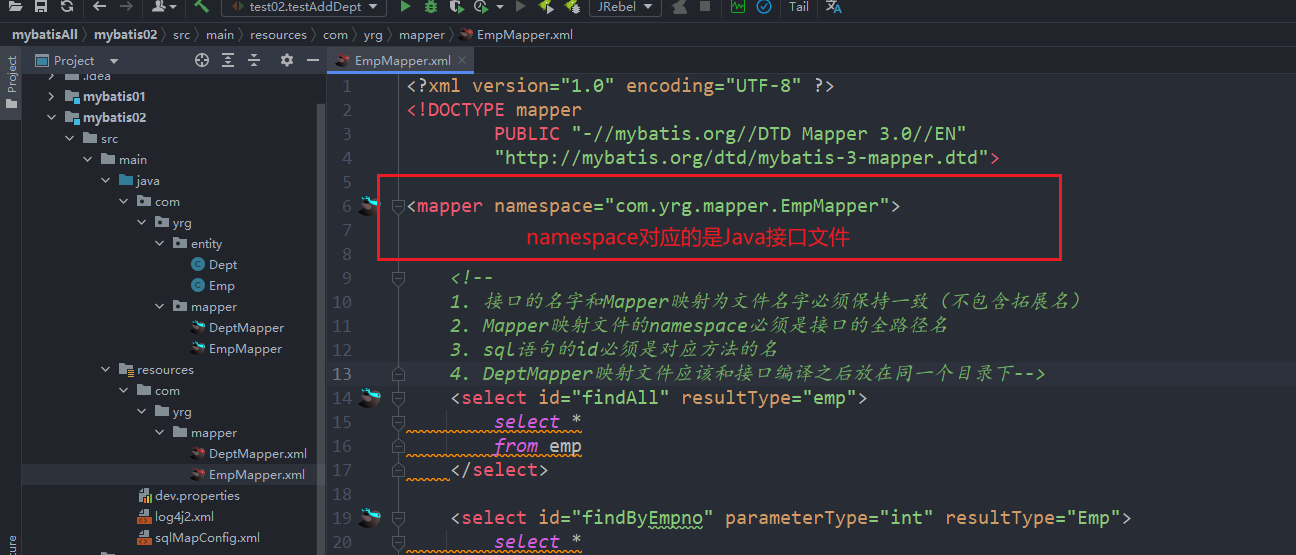Build the project with the hammer icon
Image resolution: width=1296 pixels, height=555 pixels.
pos(202,7)
